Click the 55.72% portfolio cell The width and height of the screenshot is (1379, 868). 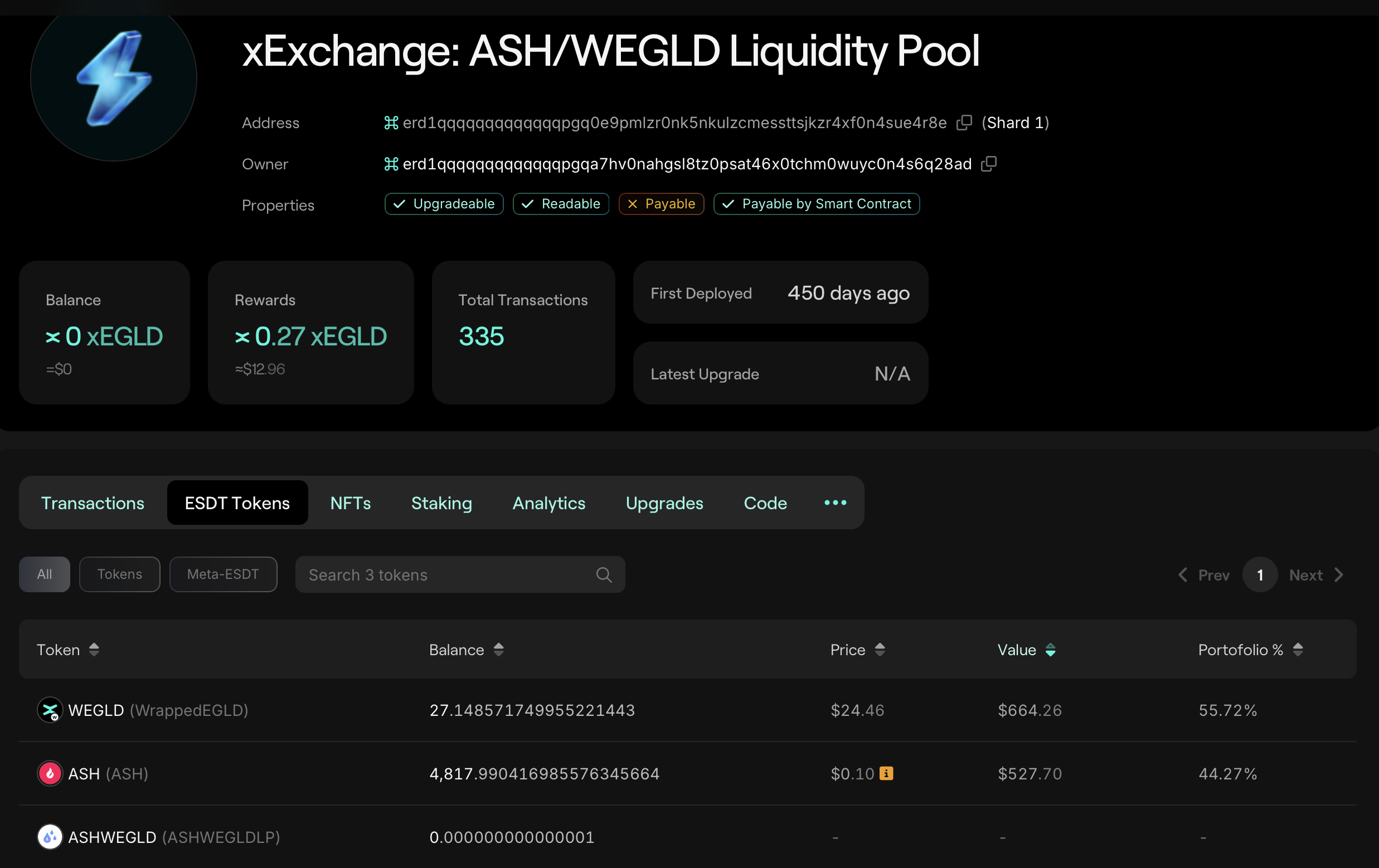1228,710
